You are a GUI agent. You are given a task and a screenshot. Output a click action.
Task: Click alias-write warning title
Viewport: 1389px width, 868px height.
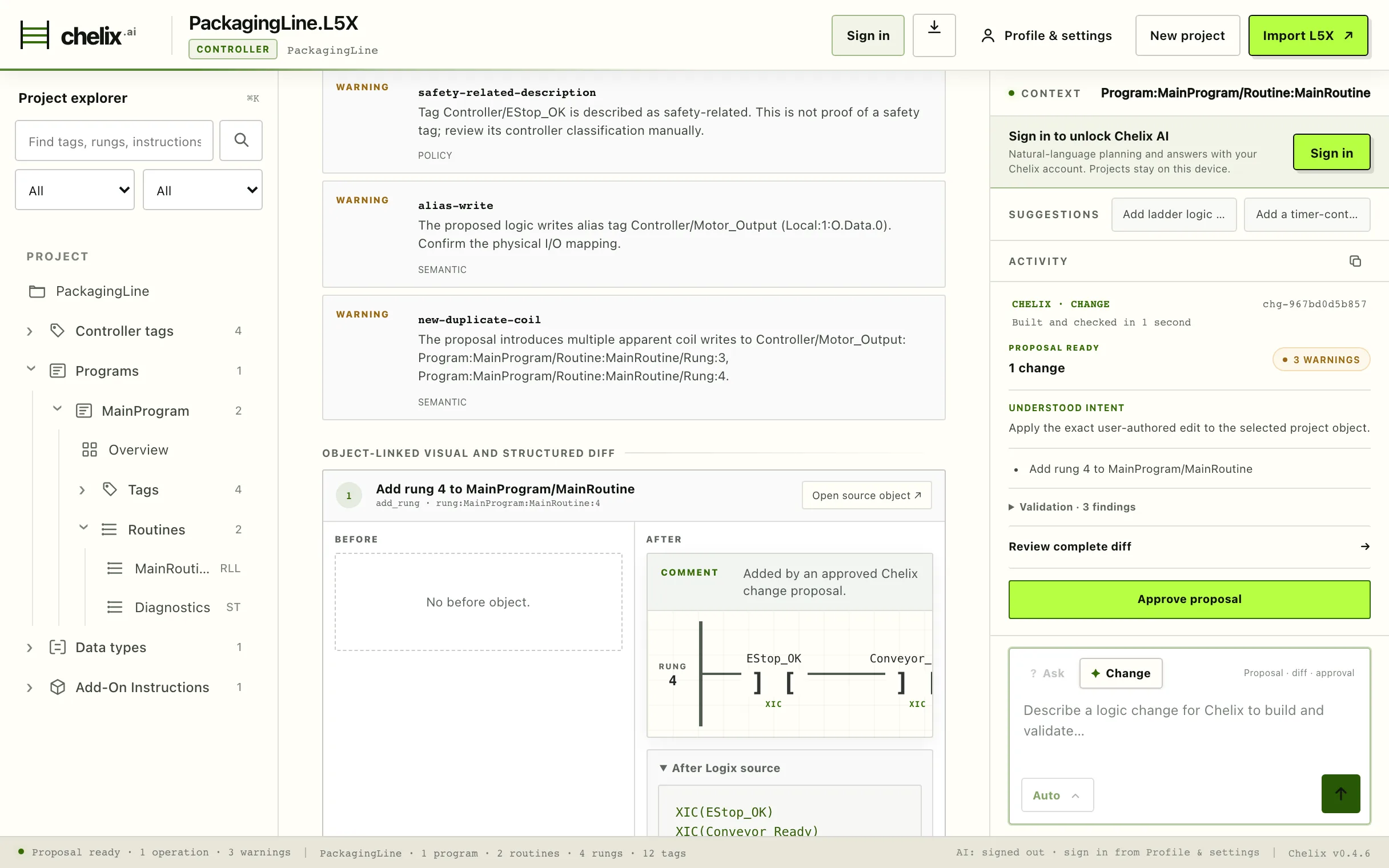pos(456,206)
